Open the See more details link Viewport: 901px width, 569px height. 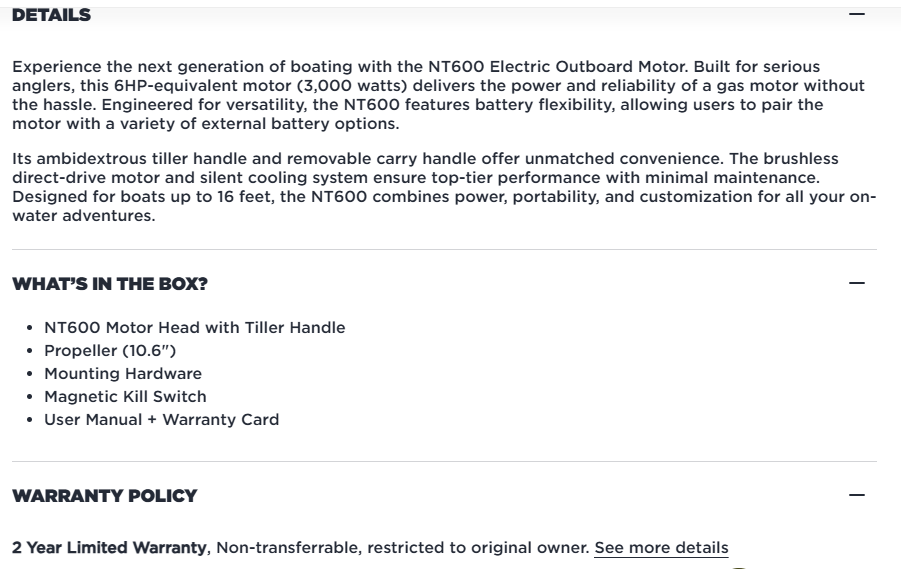click(661, 548)
